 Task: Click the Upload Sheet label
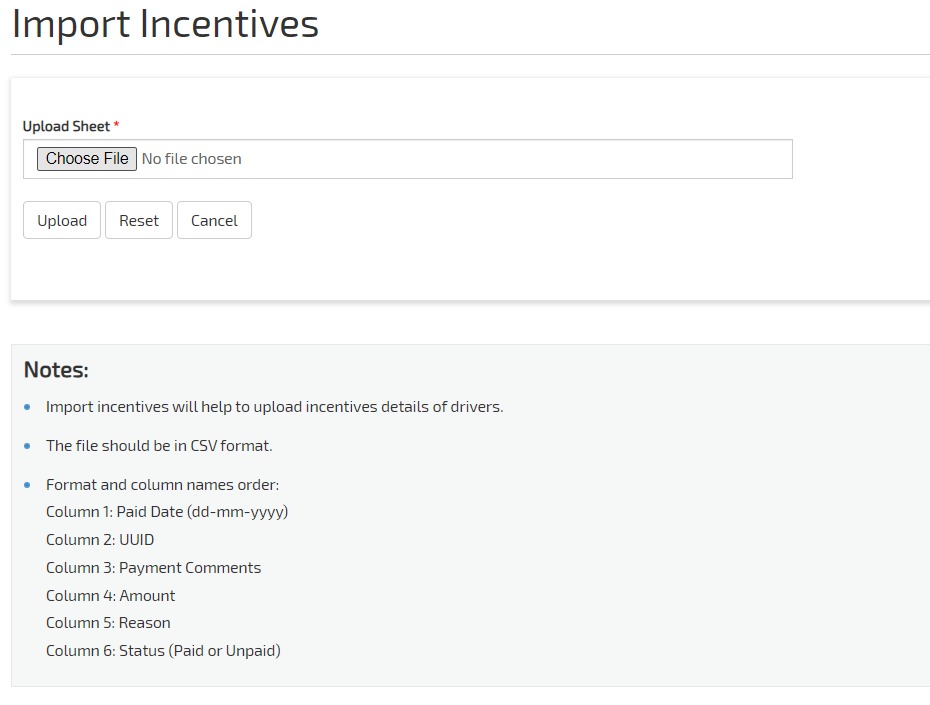coord(66,126)
